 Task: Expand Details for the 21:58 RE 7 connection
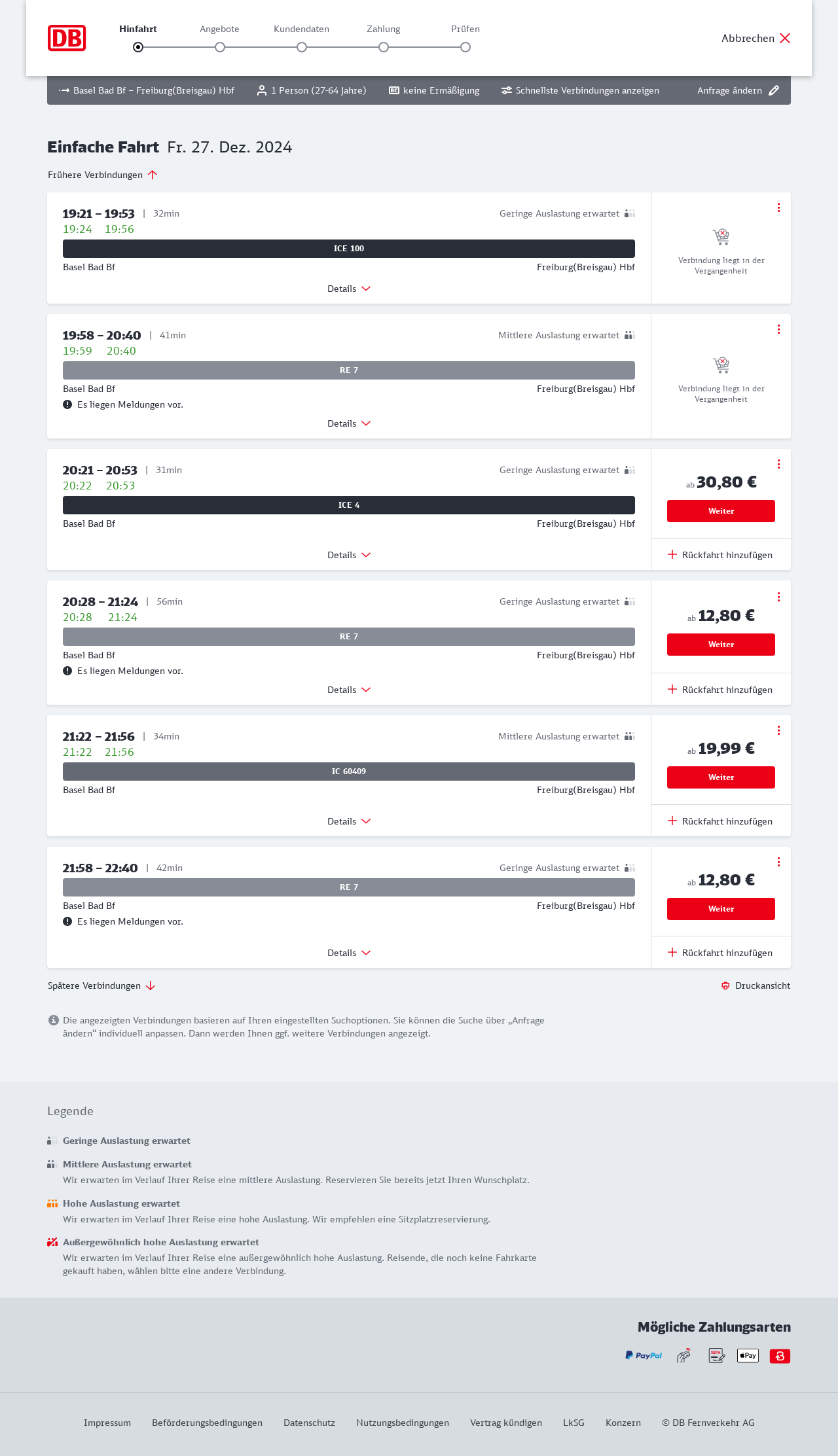[349, 953]
